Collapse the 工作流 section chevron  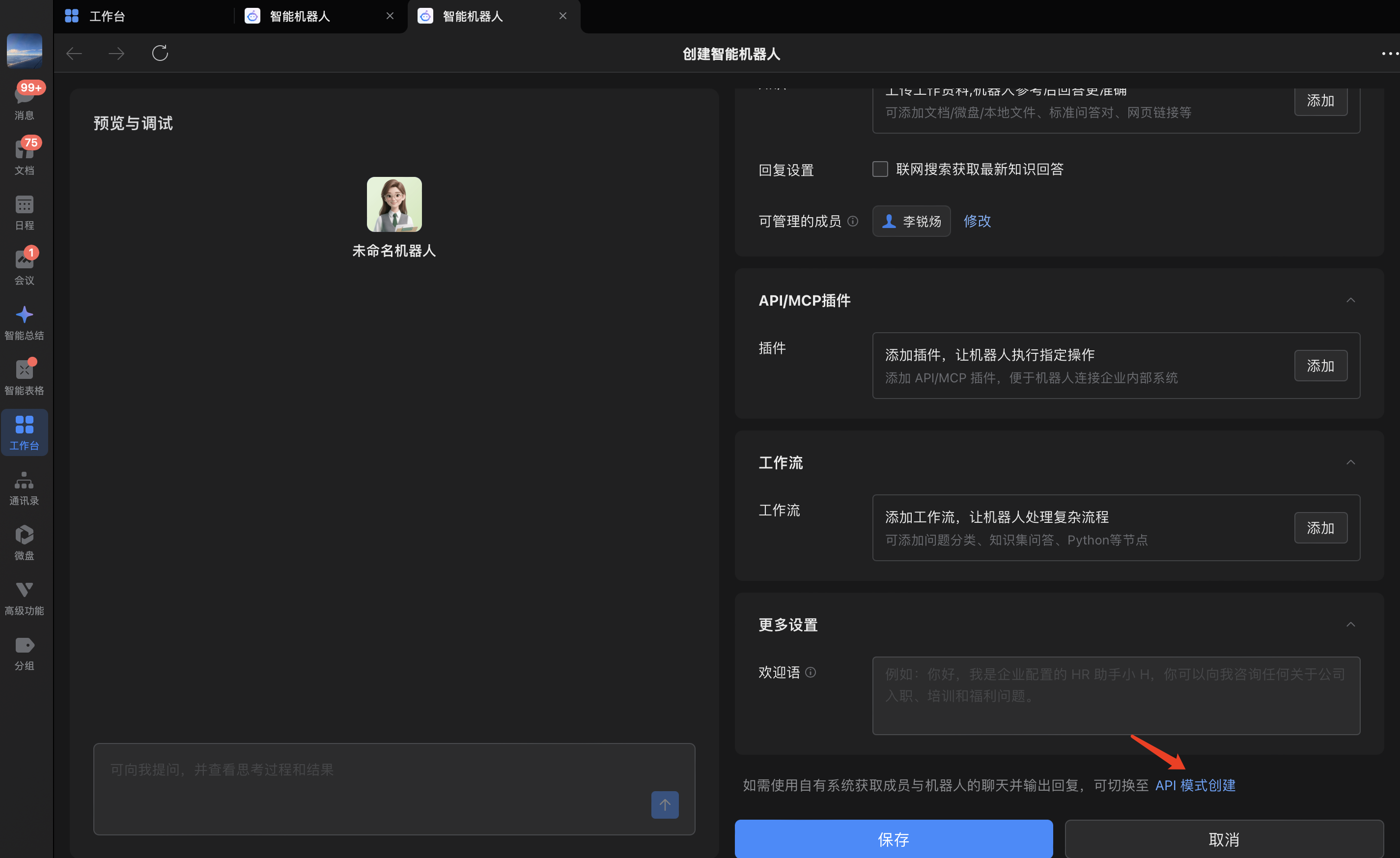[x=1350, y=462]
